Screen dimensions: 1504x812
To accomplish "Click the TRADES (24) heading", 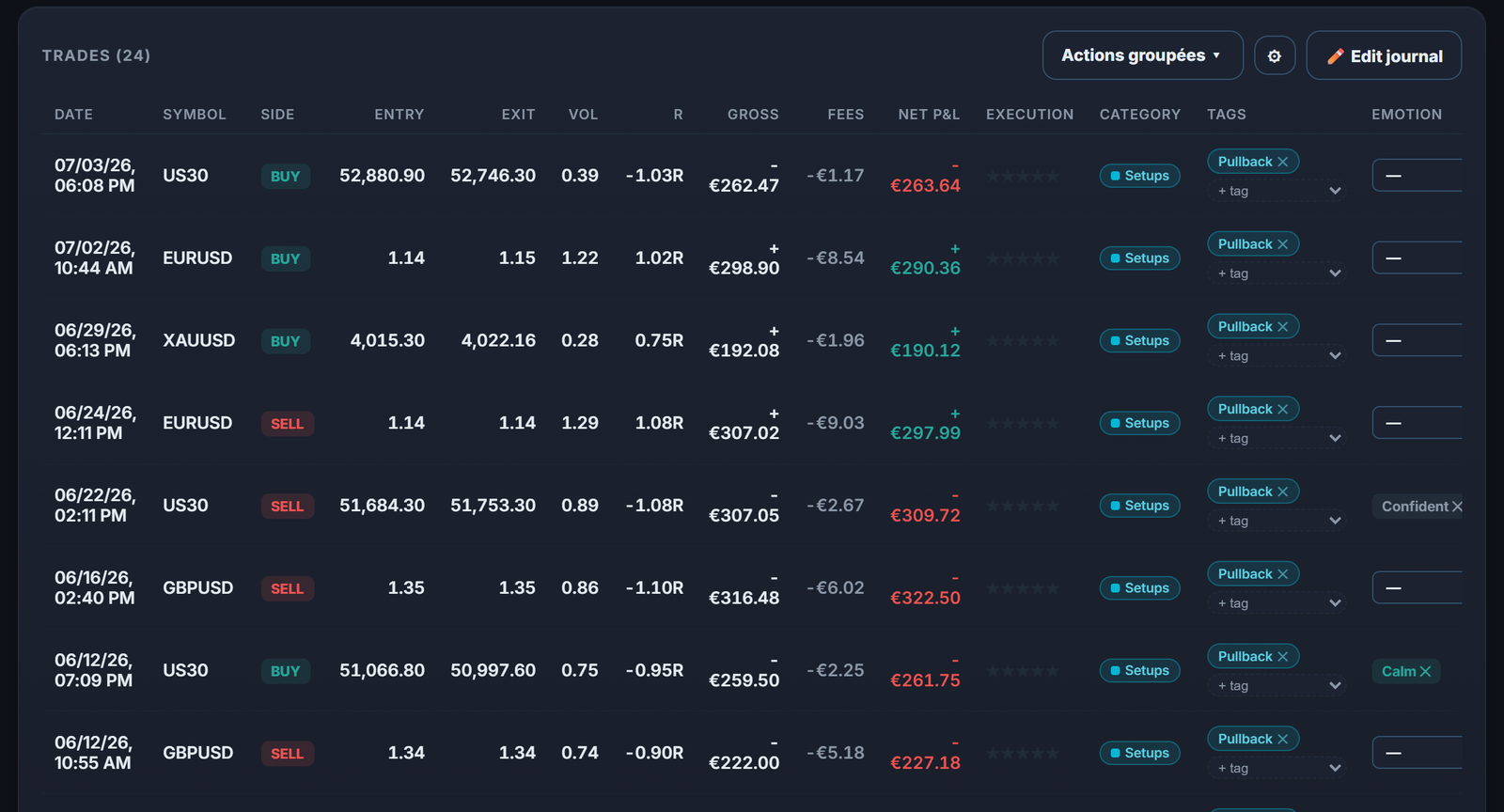I will coord(96,55).
